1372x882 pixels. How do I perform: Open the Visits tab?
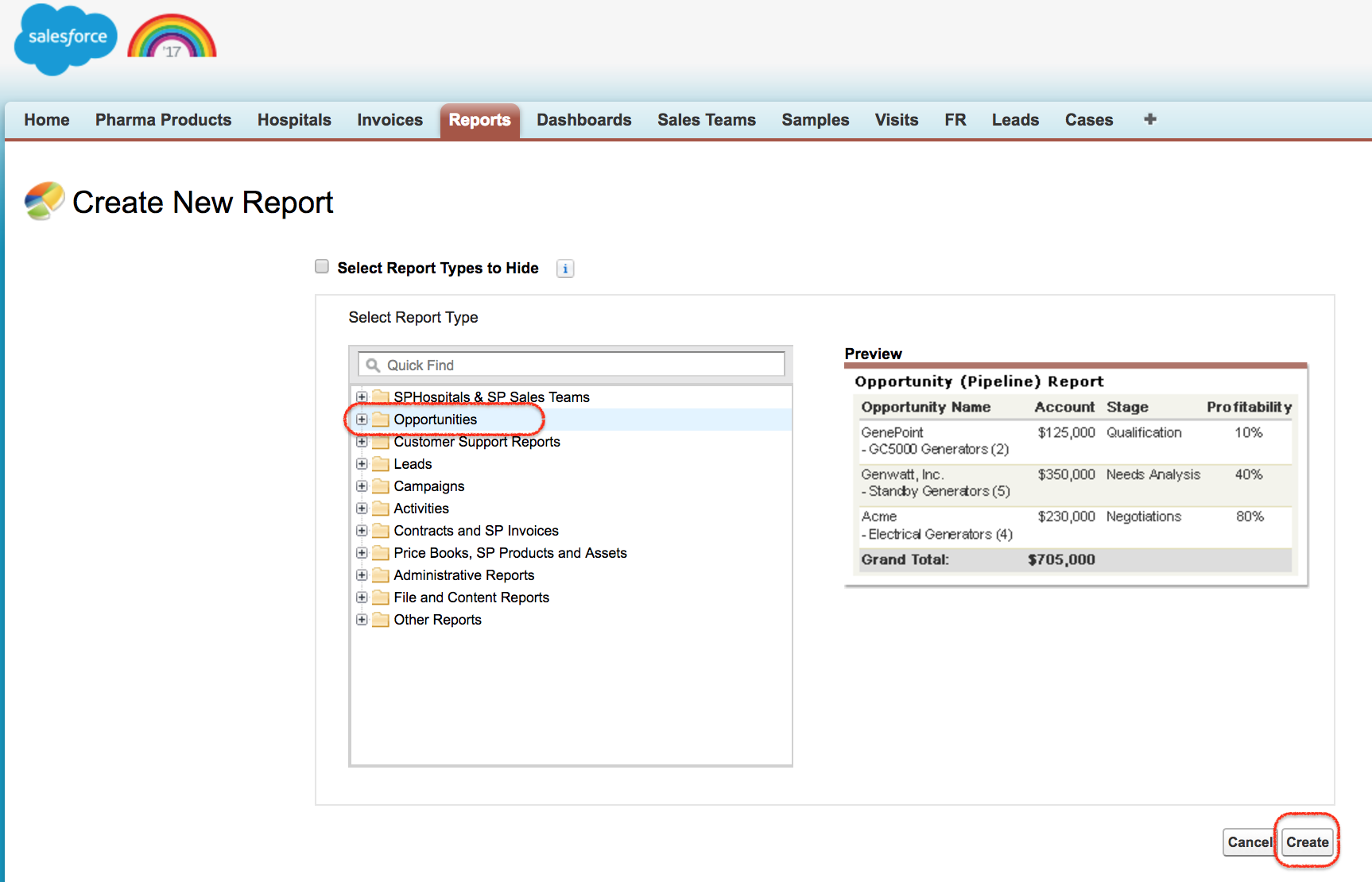(897, 120)
